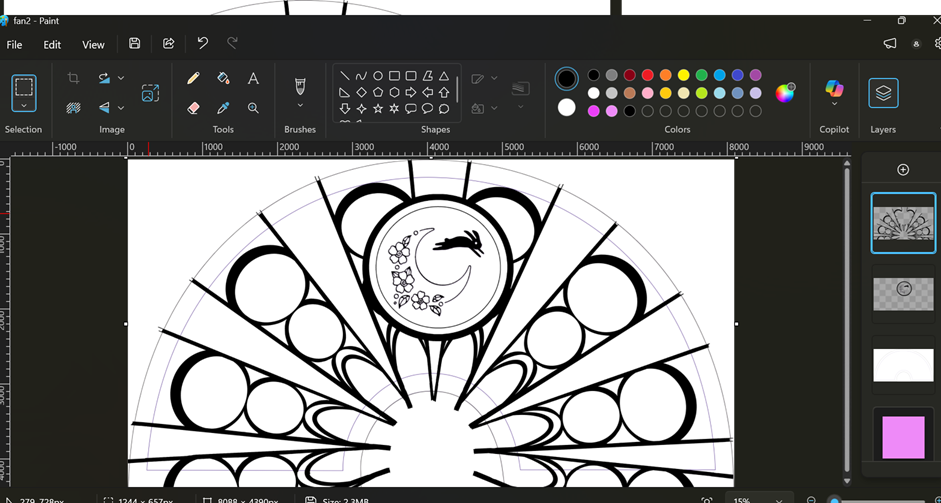Choose the Diamond shape
The height and width of the screenshot is (503, 941).
(x=361, y=92)
